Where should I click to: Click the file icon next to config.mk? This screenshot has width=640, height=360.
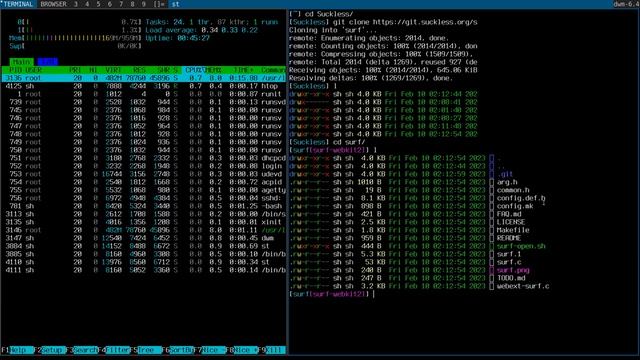[x=491, y=206]
